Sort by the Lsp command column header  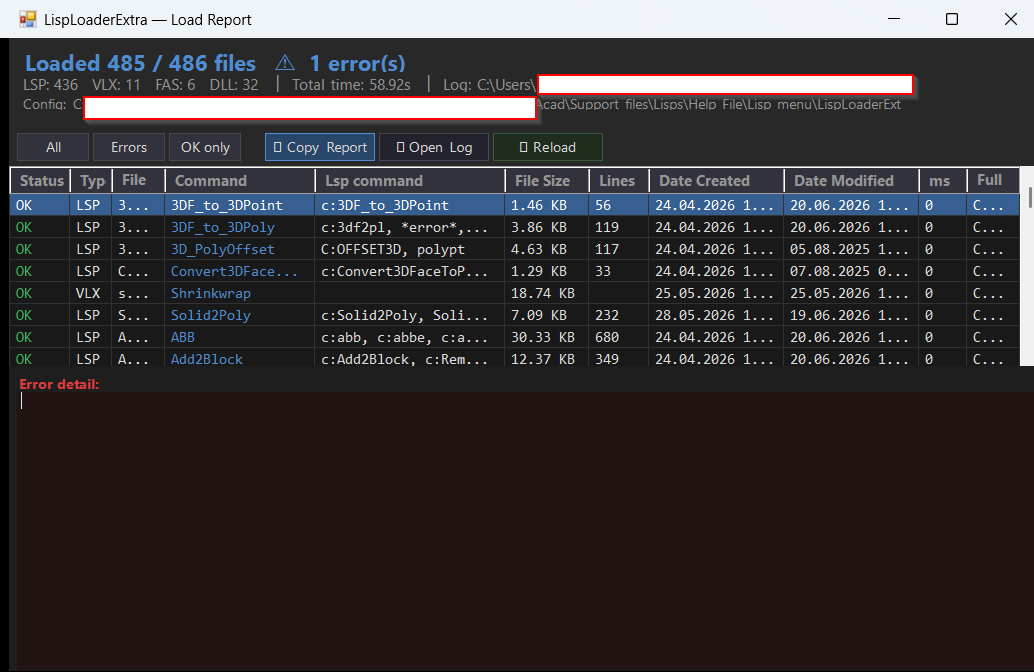410,181
